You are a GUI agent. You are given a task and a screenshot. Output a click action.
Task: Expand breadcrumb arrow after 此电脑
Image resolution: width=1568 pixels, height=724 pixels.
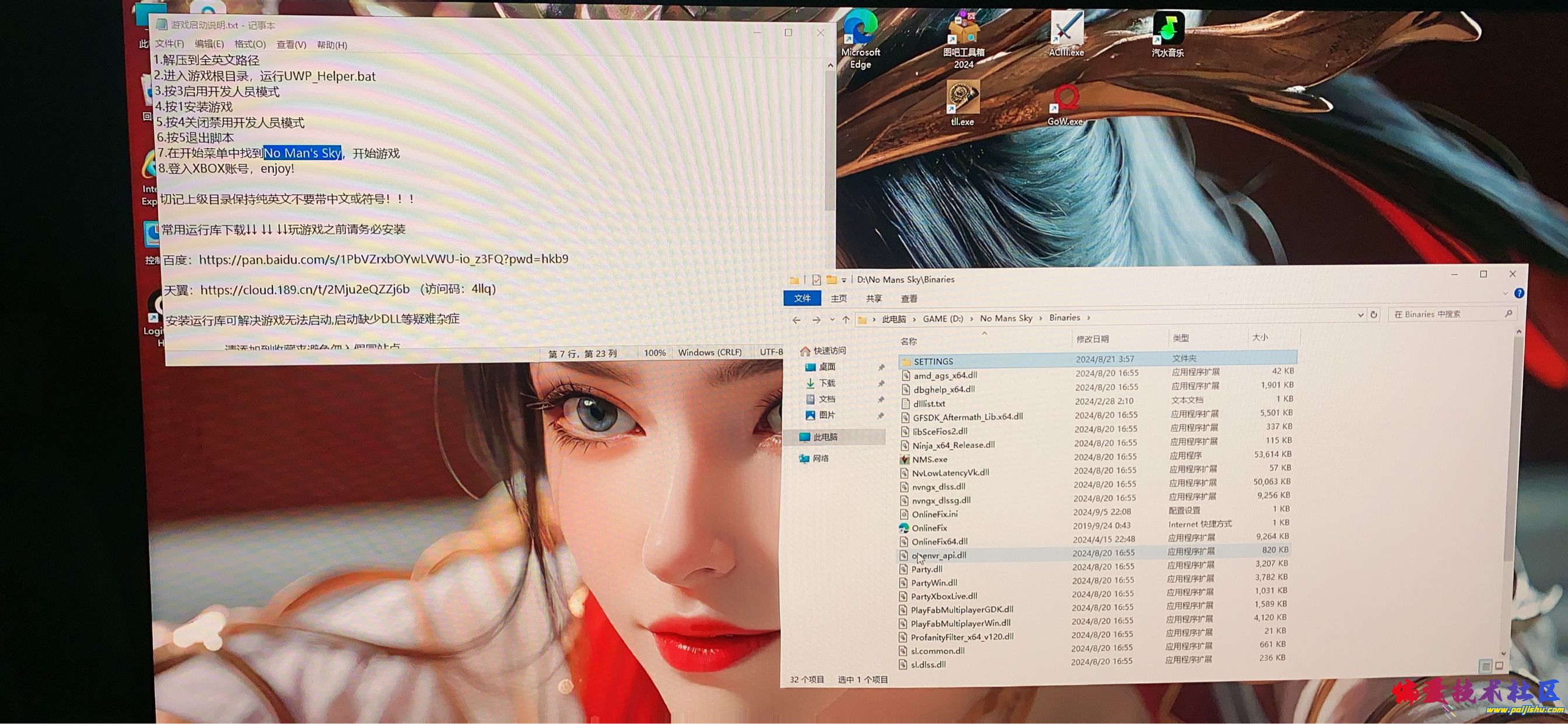tap(914, 319)
